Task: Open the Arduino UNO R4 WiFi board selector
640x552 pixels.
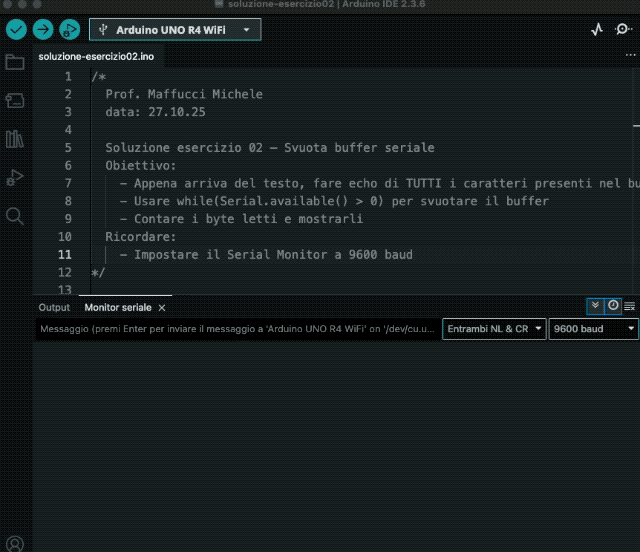Action: 175,30
